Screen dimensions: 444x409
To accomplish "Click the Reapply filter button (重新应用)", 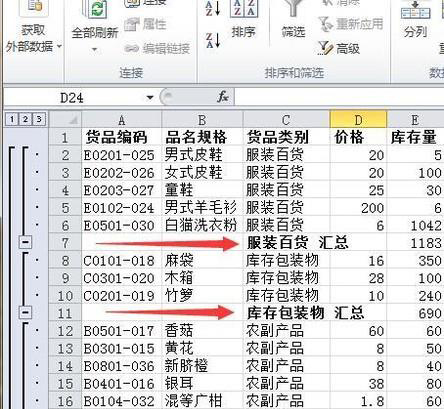I will [x=351, y=24].
